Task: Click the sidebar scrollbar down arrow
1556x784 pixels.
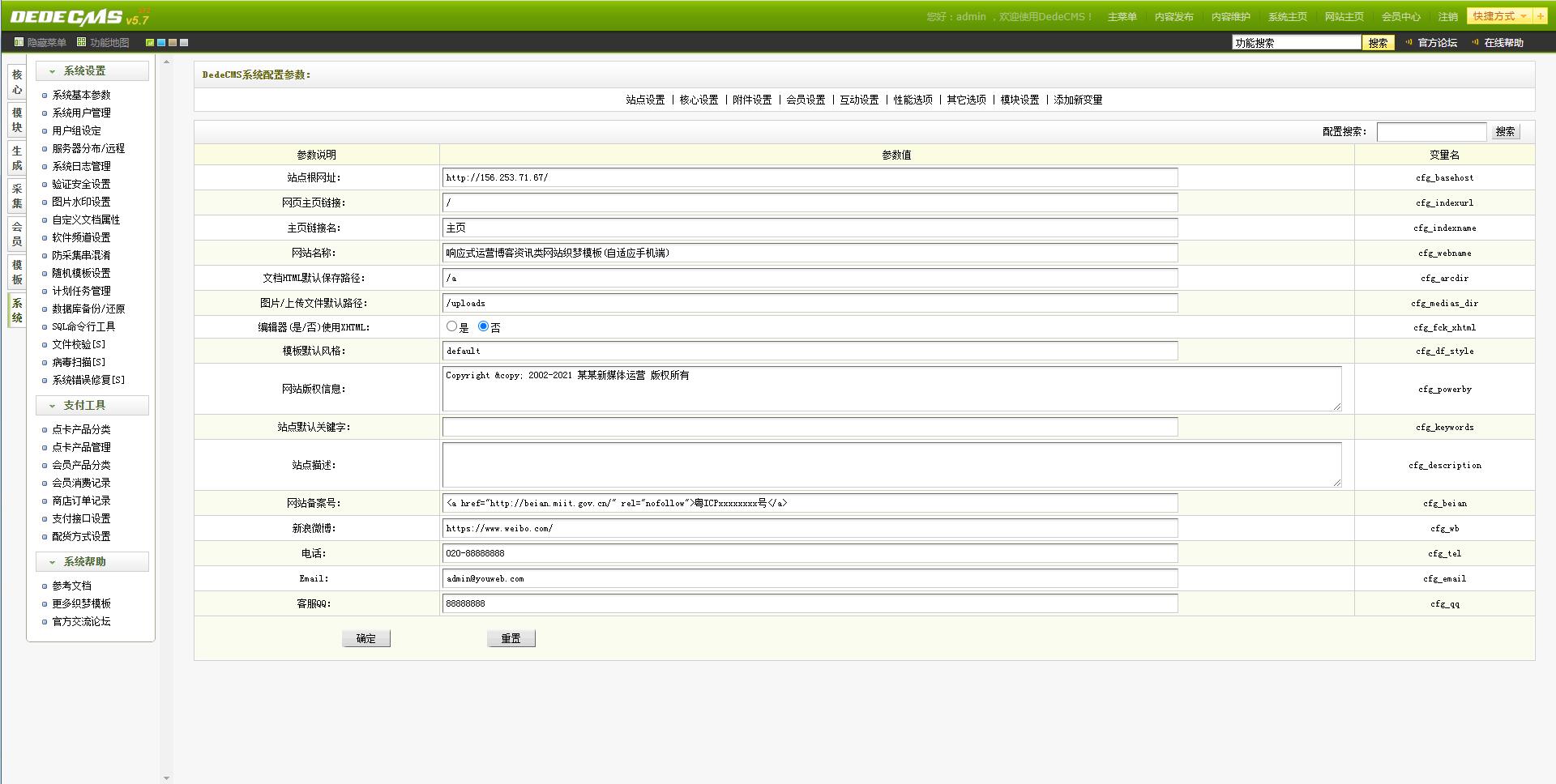Action: click(x=166, y=778)
